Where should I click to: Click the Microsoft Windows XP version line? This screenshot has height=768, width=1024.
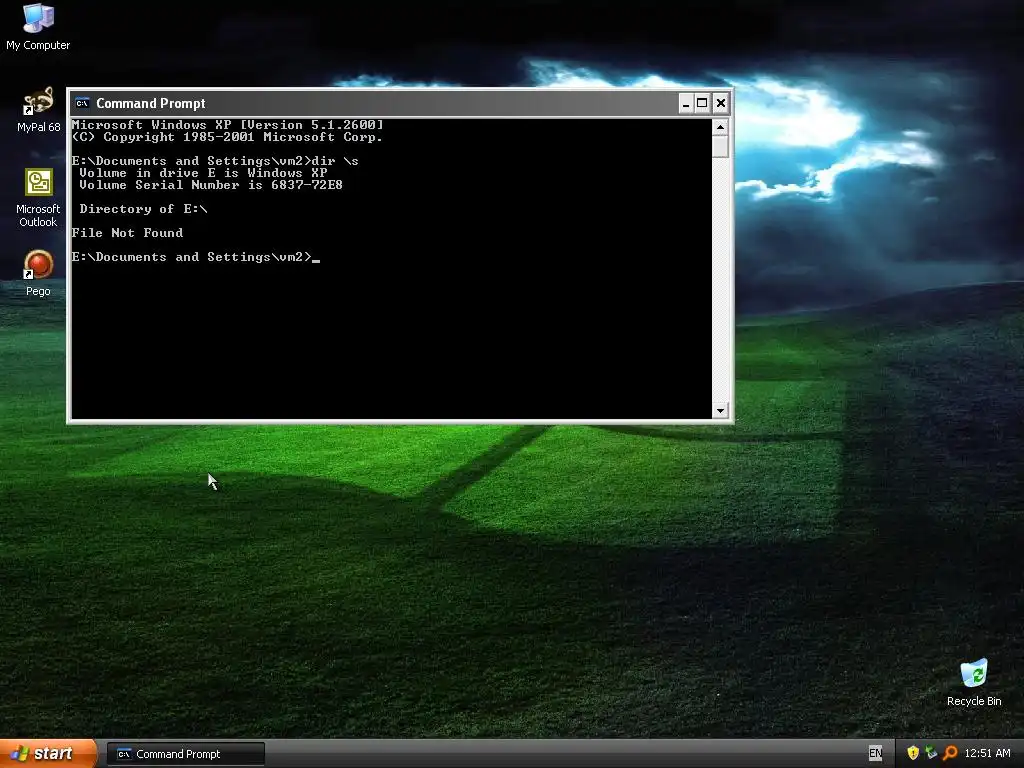(227, 125)
